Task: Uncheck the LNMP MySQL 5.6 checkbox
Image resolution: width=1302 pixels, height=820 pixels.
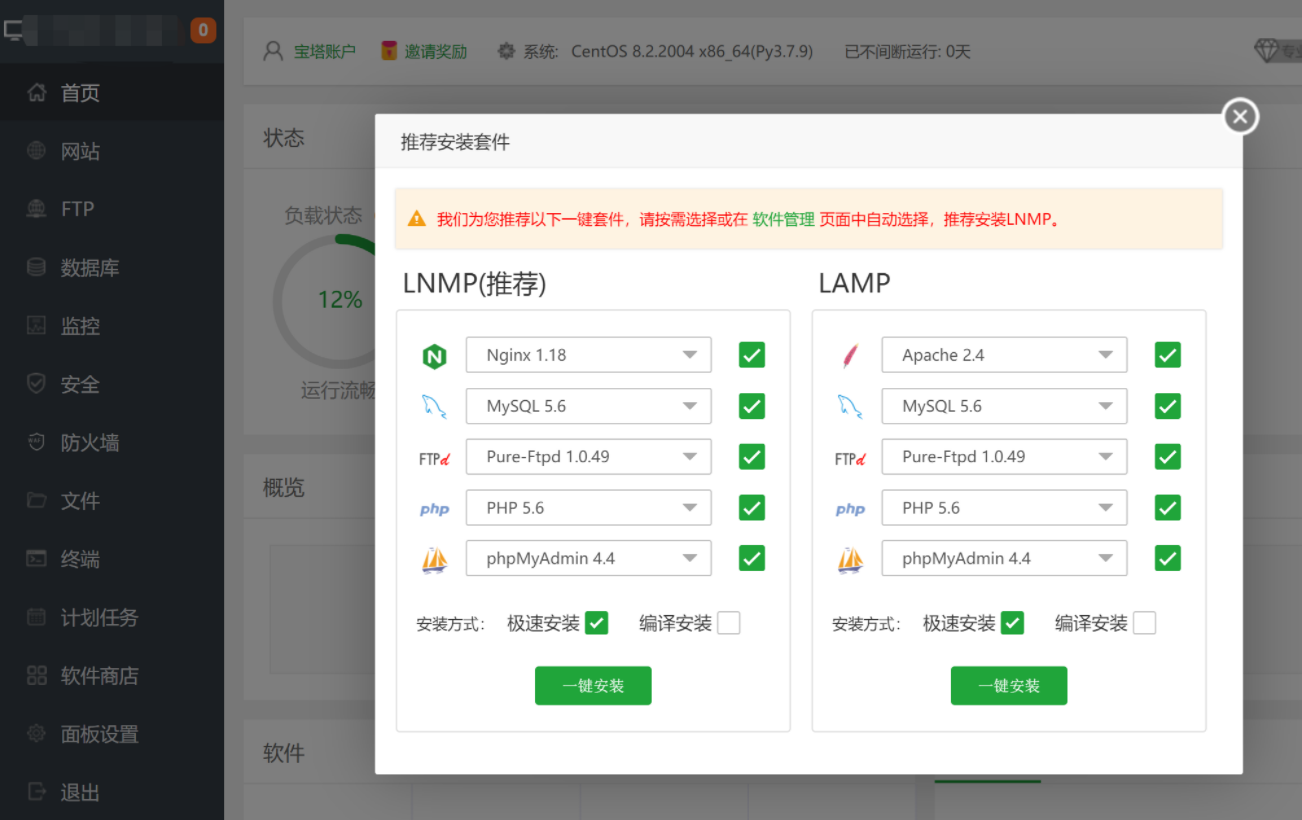Action: [752, 406]
